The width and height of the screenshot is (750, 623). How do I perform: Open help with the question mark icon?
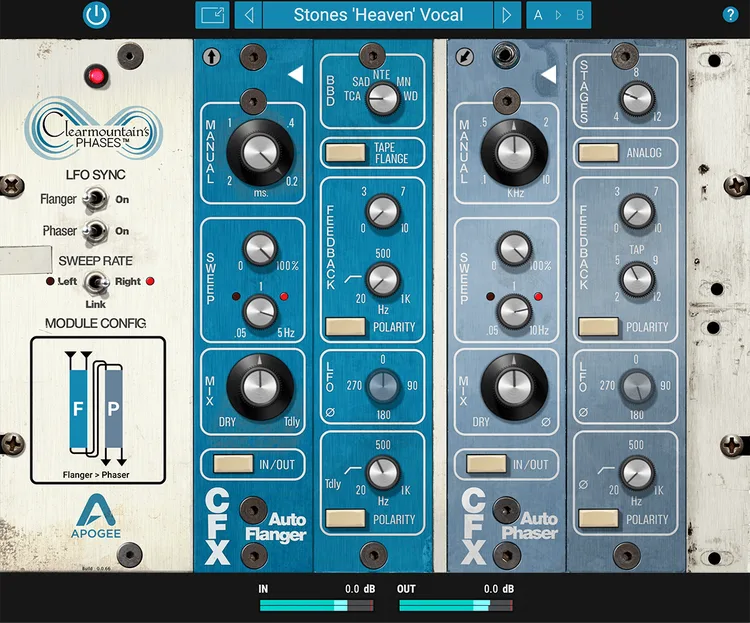pyautogui.click(x=730, y=15)
